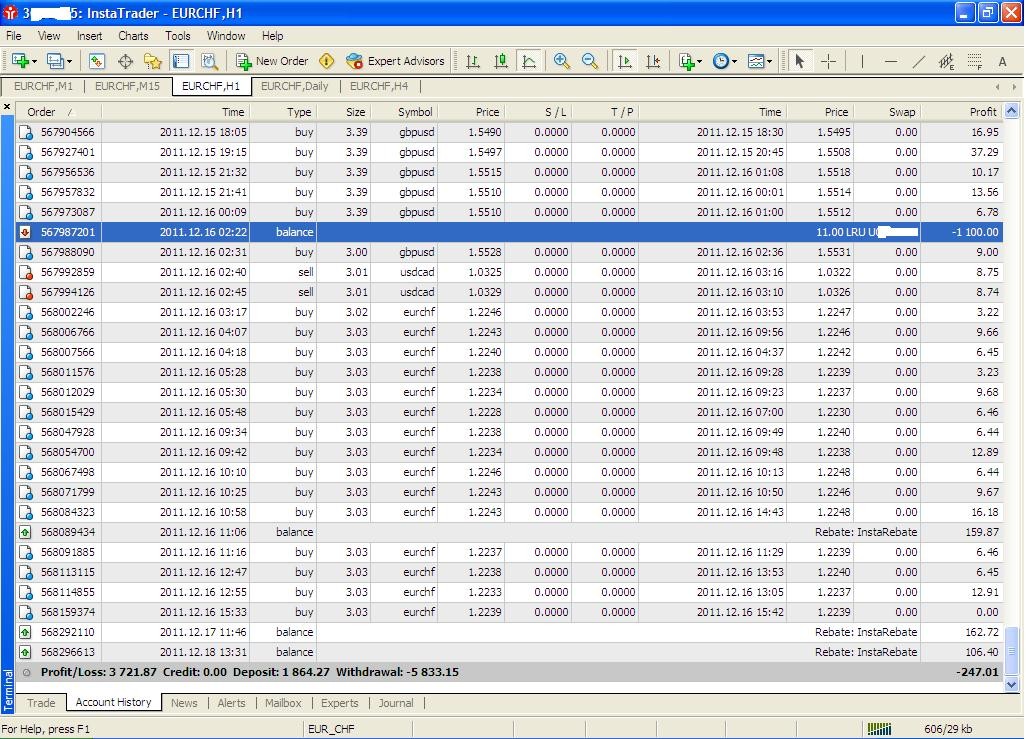Switch chart to Line Chart icon
This screenshot has height=739, width=1026.
tap(529, 61)
